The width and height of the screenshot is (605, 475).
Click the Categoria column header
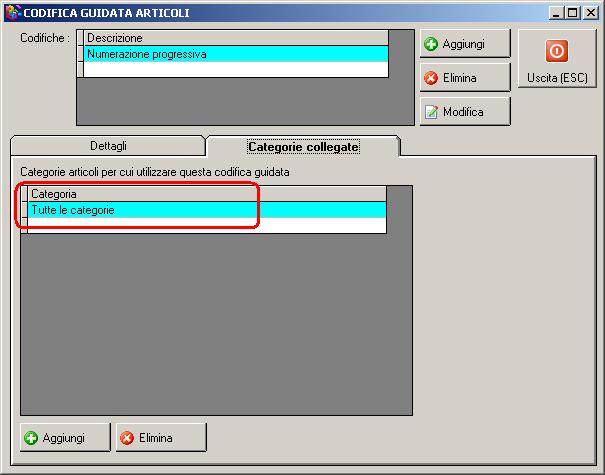coord(207,194)
